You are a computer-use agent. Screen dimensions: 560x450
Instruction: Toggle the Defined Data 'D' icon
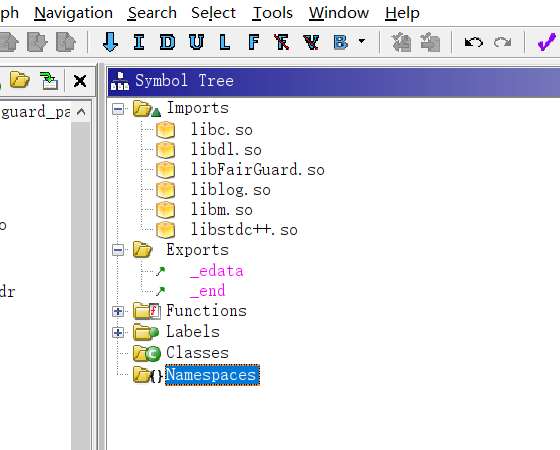pos(167,42)
